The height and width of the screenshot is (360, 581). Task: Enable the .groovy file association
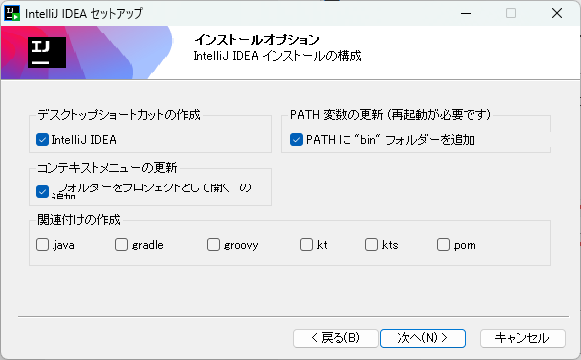coord(213,245)
